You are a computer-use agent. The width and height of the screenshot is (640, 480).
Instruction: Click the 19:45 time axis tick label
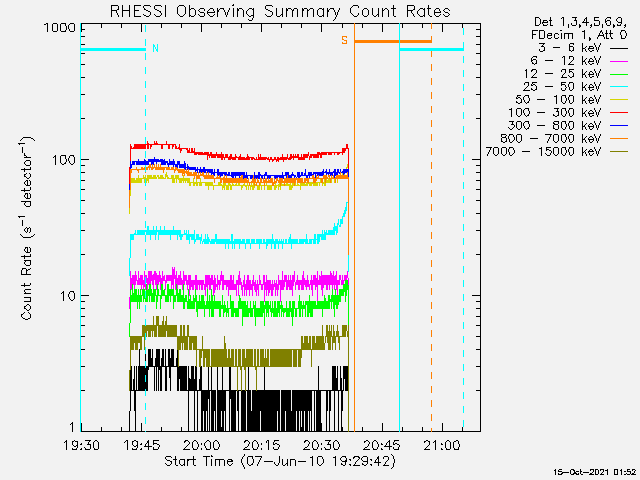[x=141, y=445]
